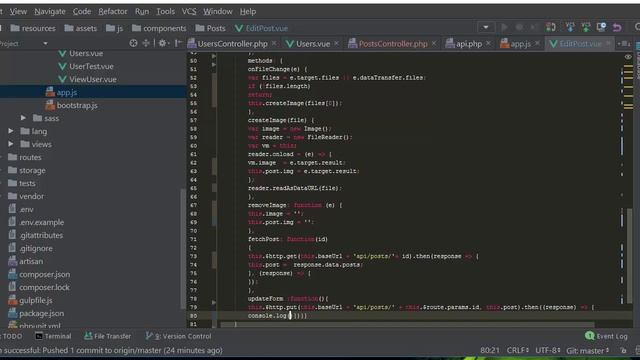
Task: Select the routes folder in tree
Action: click(24, 157)
